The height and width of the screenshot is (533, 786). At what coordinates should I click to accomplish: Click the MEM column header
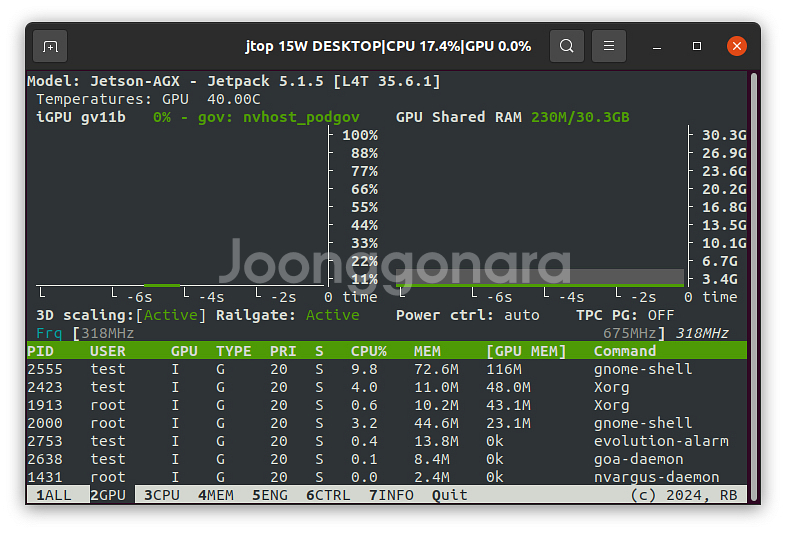click(x=427, y=351)
